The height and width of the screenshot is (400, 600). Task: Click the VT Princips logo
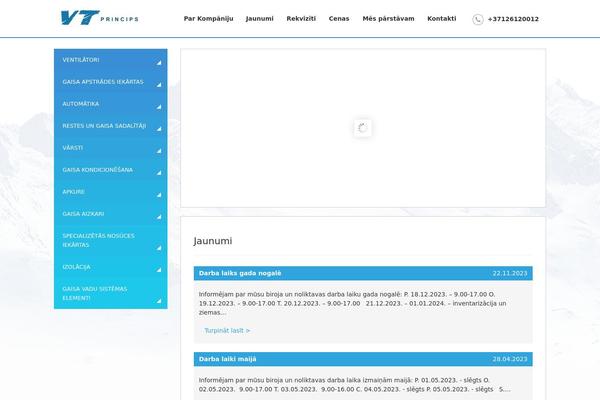tap(99, 18)
